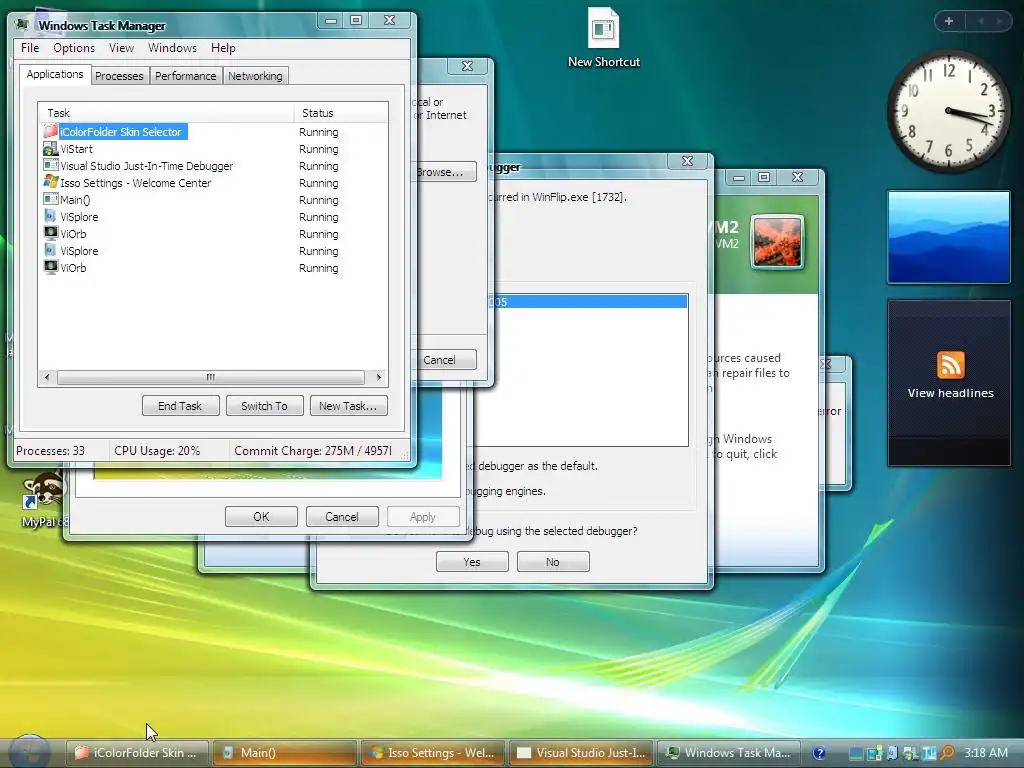
Task: Switch to Windows Task Manager taskbar button
Action: tap(728, 753)
